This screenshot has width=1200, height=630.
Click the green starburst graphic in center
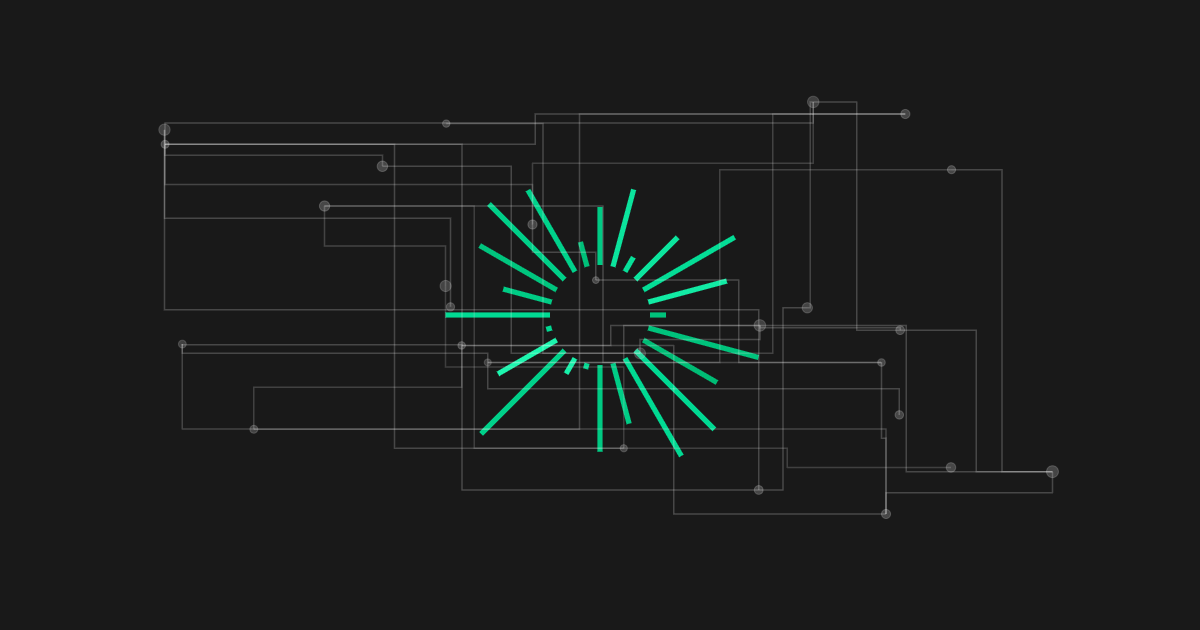tap(601, 320)
